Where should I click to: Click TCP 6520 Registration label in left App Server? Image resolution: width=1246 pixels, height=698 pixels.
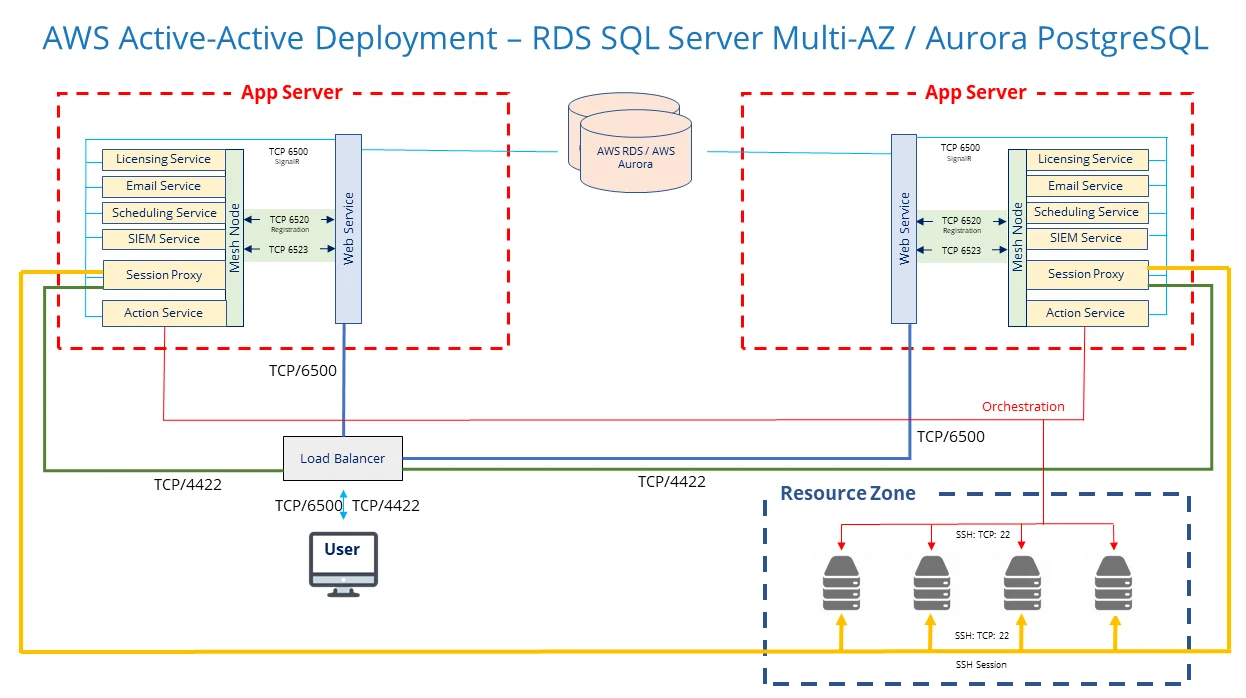click(289, 223)
